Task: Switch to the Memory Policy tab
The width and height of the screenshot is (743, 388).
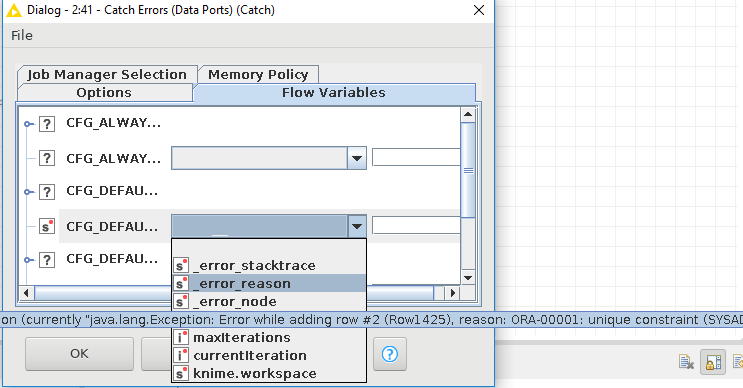Action: click(258, 74)
